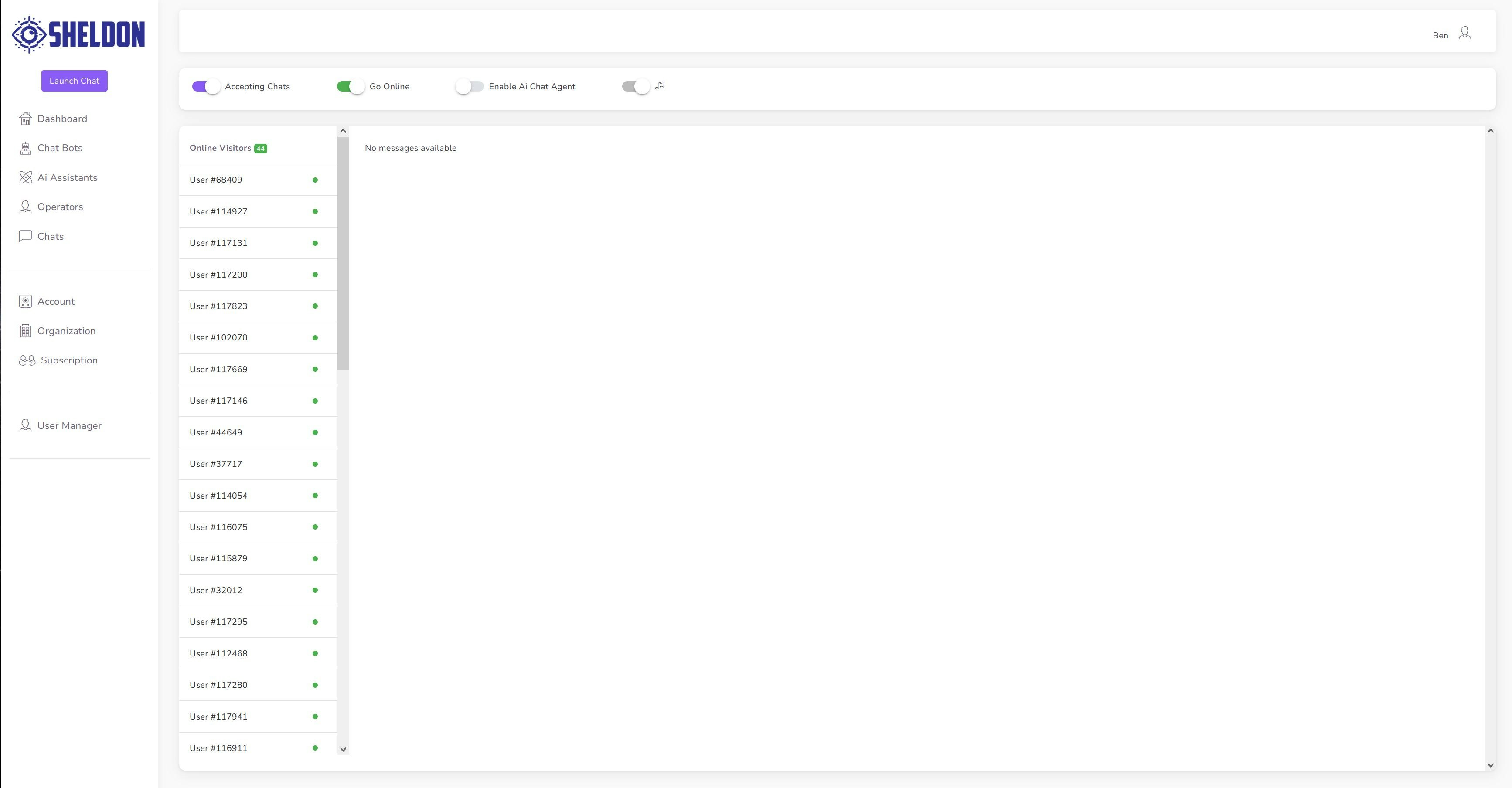
Task: Click the visitors list down scroll arrow
Action: (x=344, y=749)
